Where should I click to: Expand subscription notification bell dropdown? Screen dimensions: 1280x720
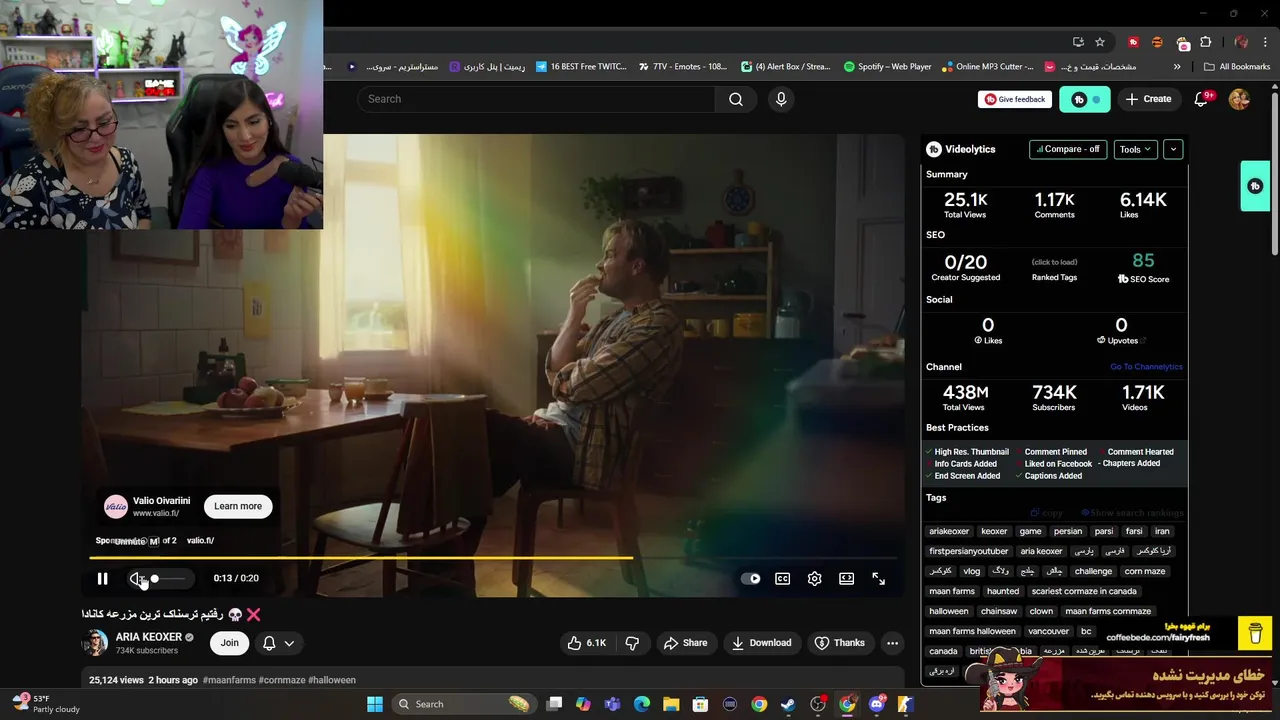click(279, 643)
